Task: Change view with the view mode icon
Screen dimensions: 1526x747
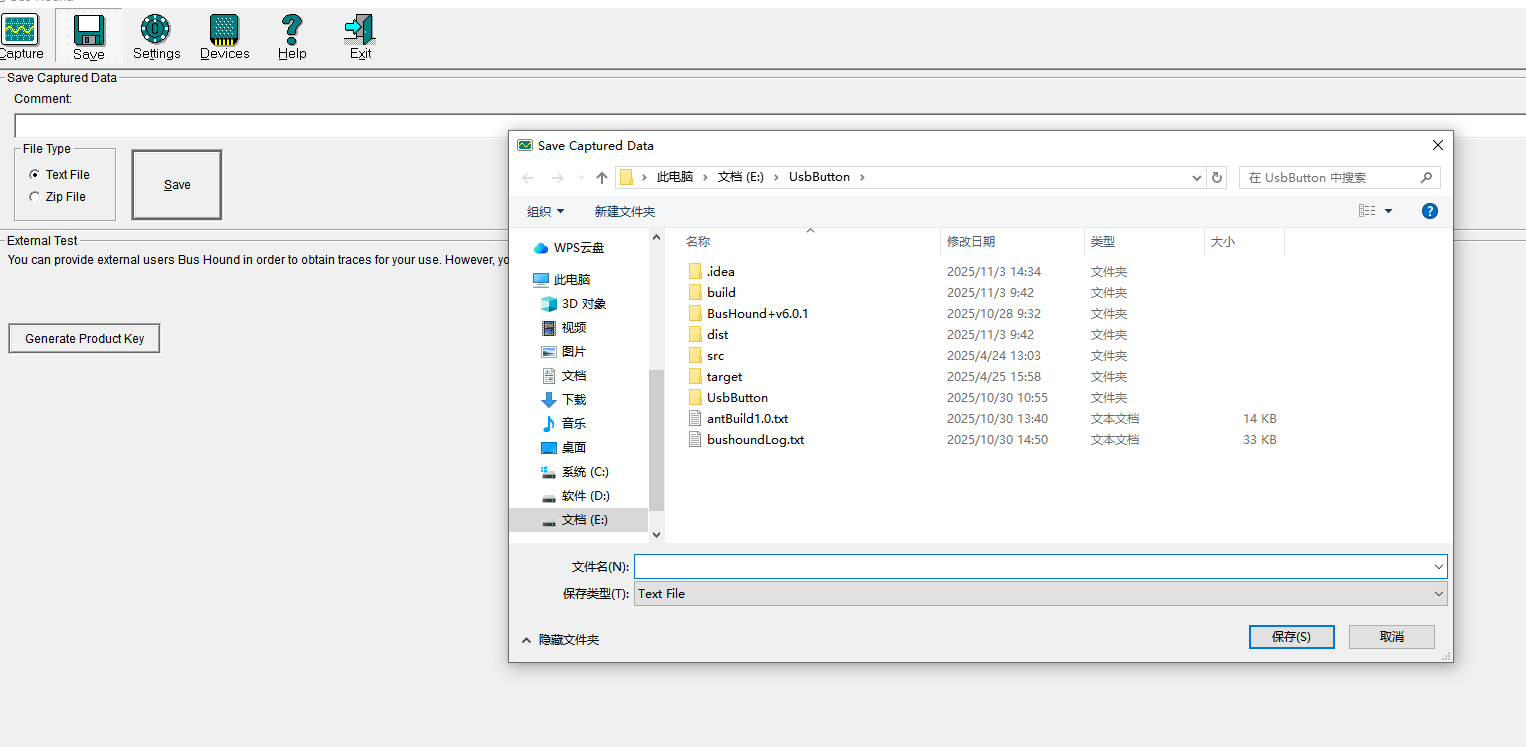Action: click(x=1367, y=211)
